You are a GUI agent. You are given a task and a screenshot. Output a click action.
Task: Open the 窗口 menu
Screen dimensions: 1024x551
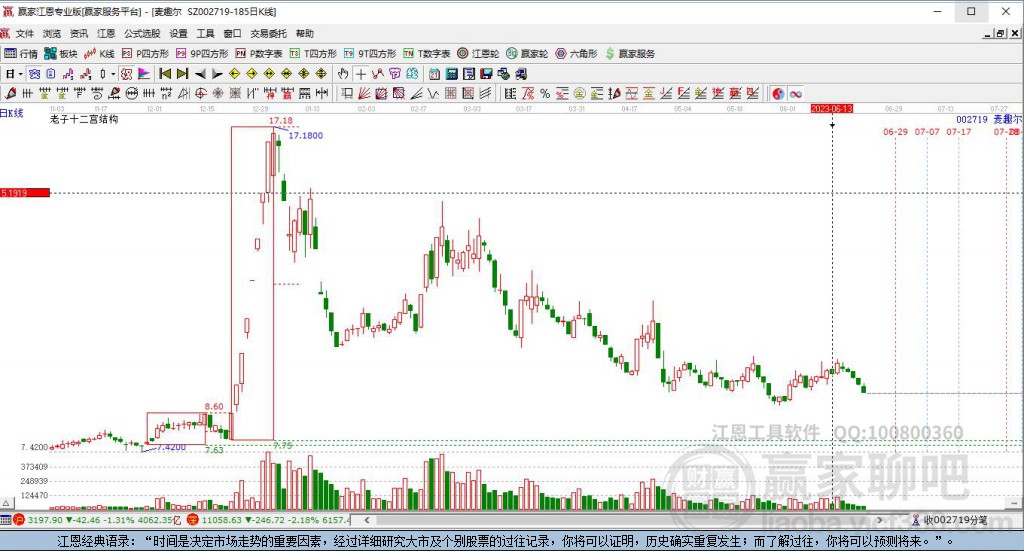click(232, 33)
